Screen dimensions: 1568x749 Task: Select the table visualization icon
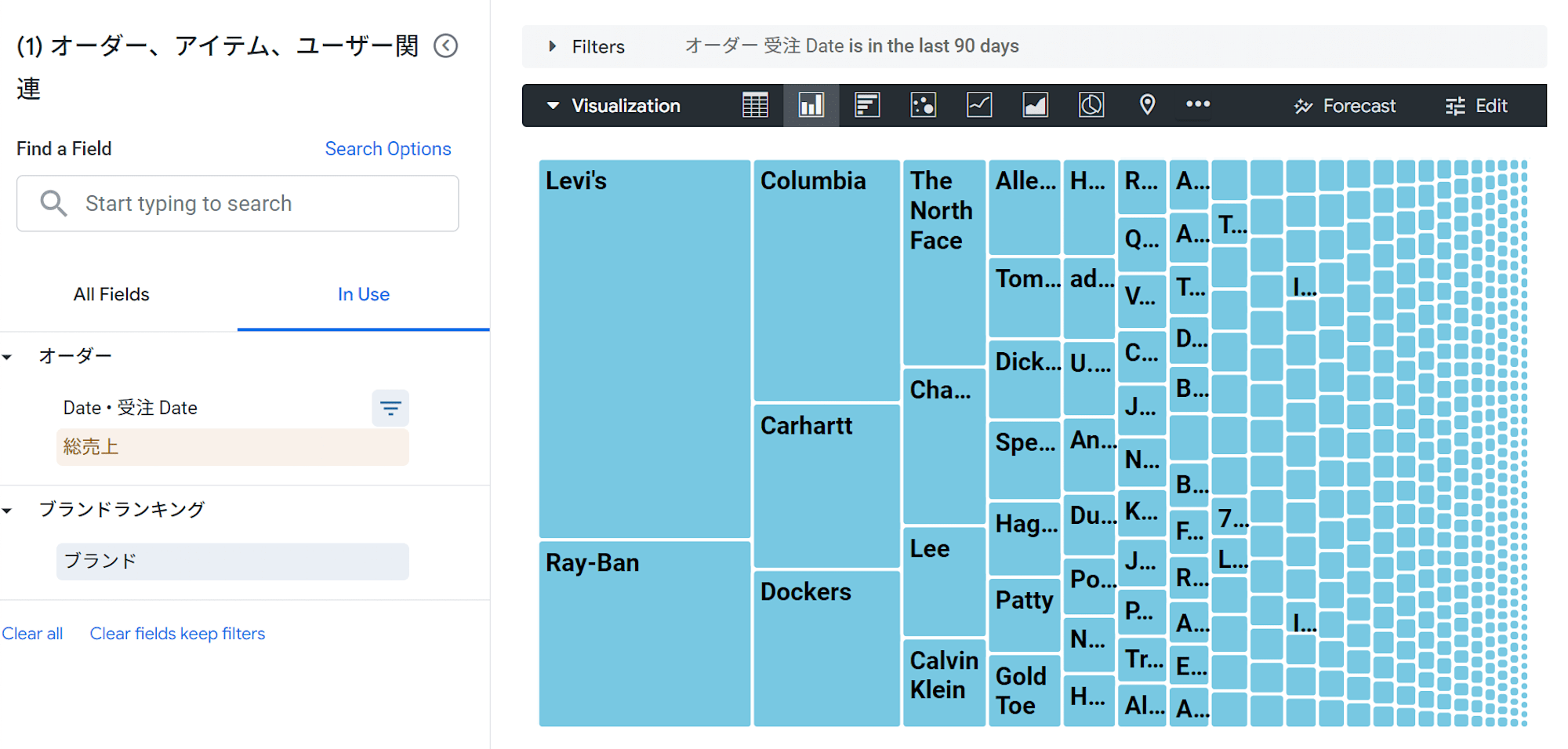point(755,105)
